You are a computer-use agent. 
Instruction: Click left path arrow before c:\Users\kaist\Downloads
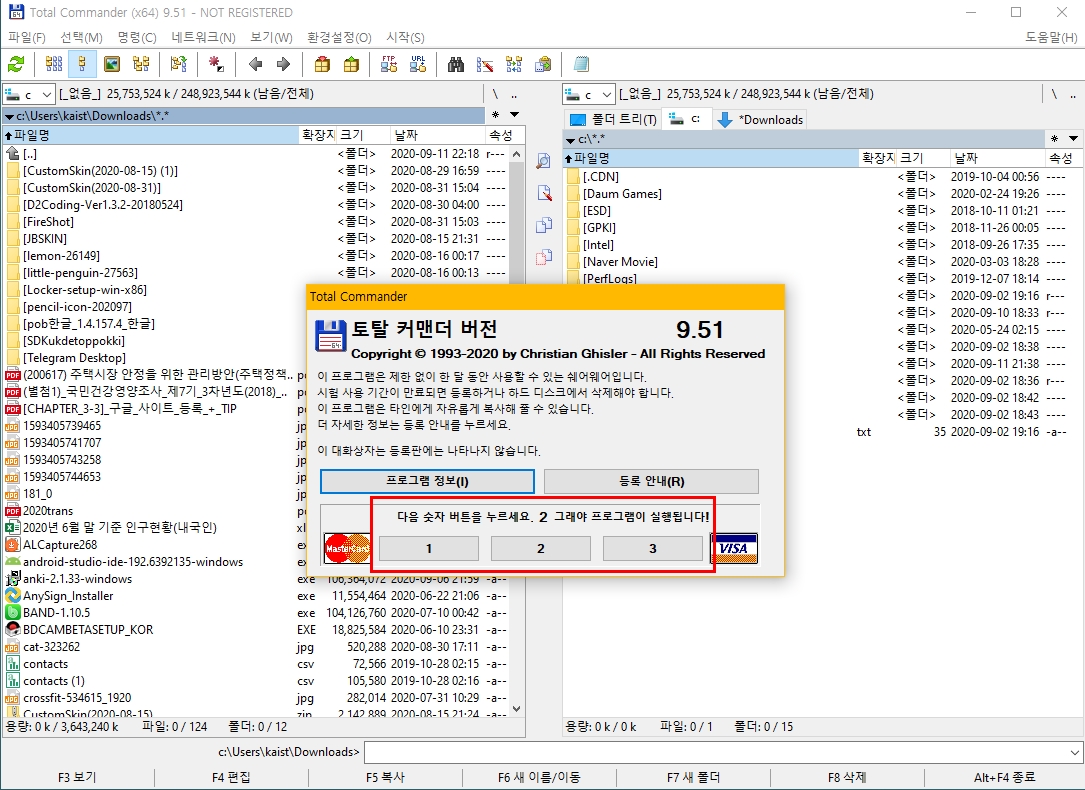[x=9, y=116]
